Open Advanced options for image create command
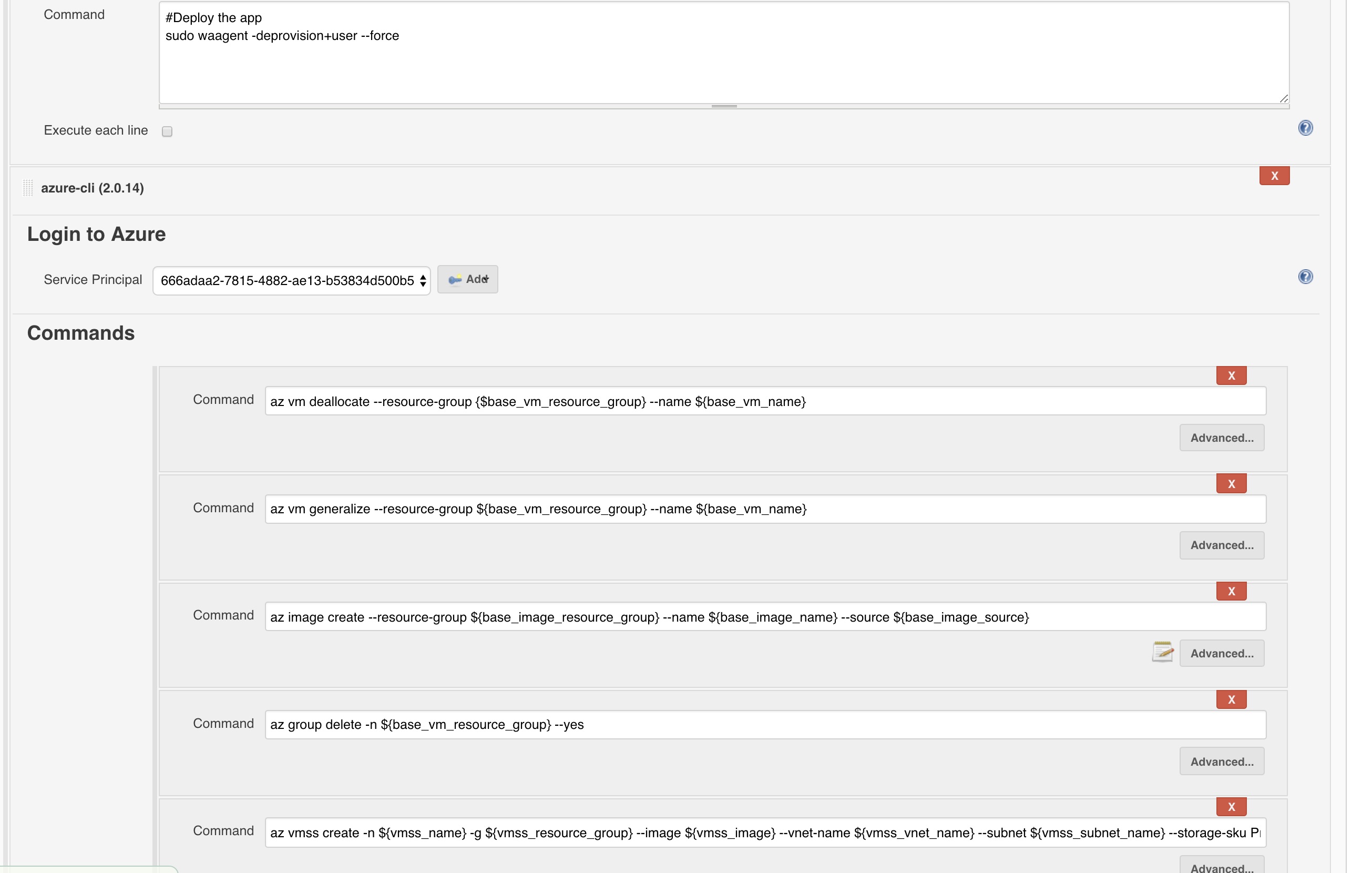Image resolution: width=1372 pixels, height=873 pixels. (x=1222, y=654)
